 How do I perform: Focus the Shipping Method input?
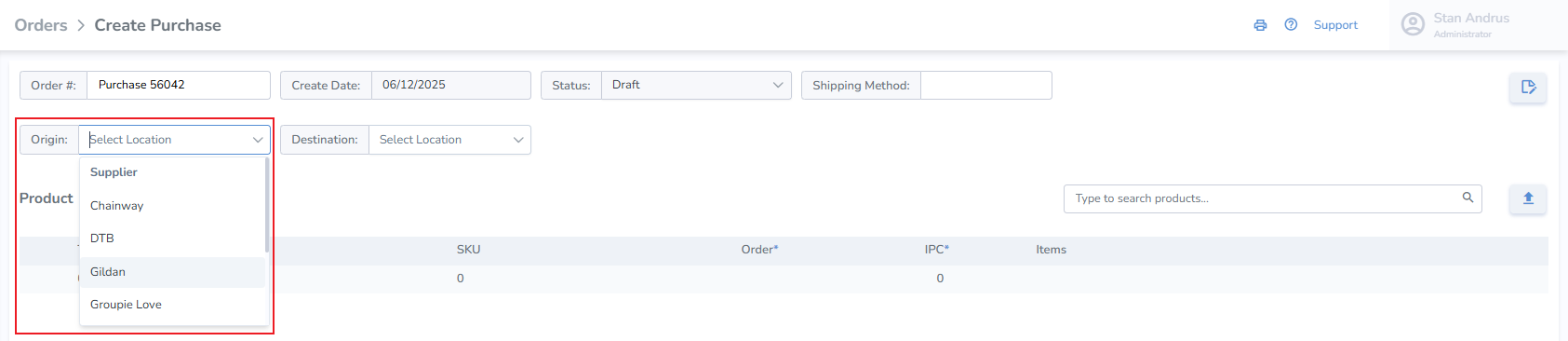[986, 85]
